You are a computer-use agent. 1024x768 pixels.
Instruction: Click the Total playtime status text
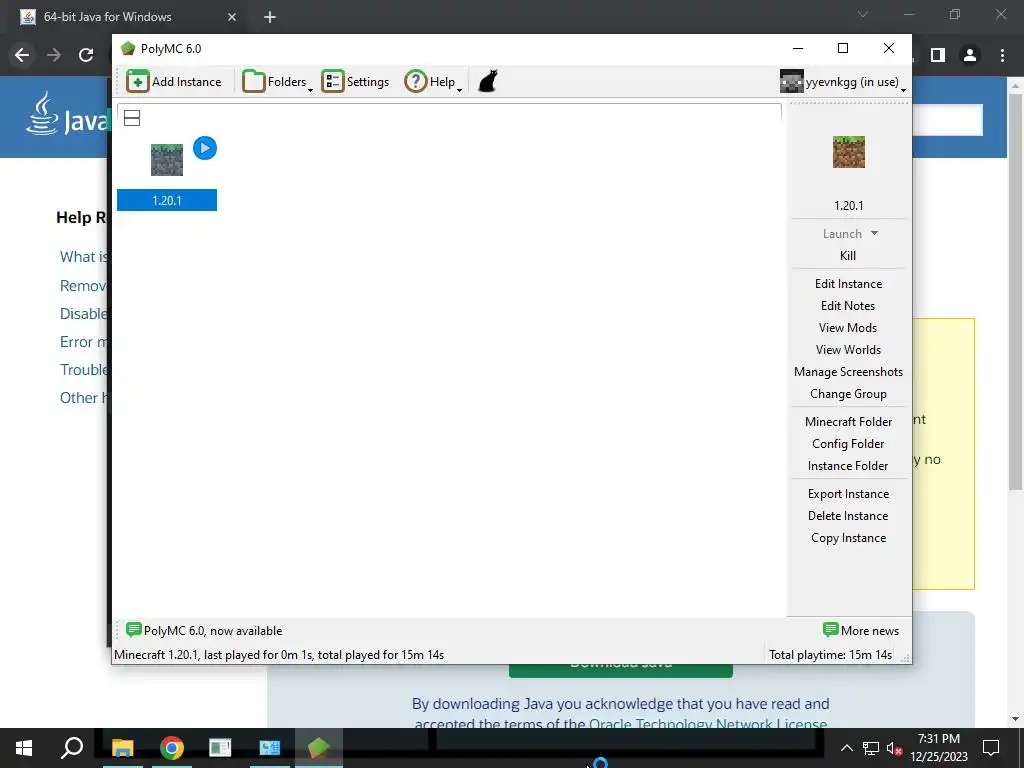click(x=830, y=655)
